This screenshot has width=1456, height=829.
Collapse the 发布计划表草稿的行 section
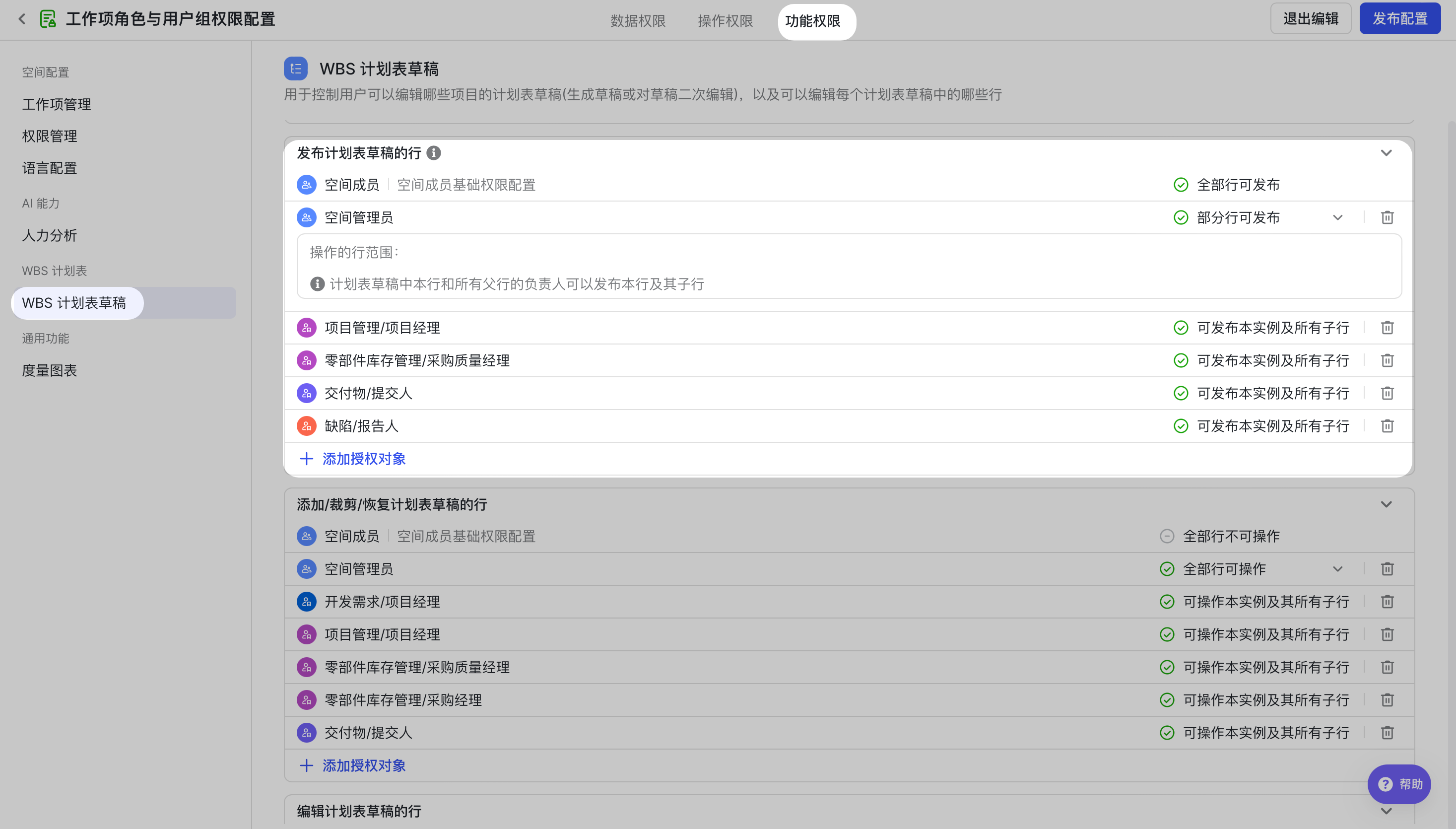pos(1387,152)
